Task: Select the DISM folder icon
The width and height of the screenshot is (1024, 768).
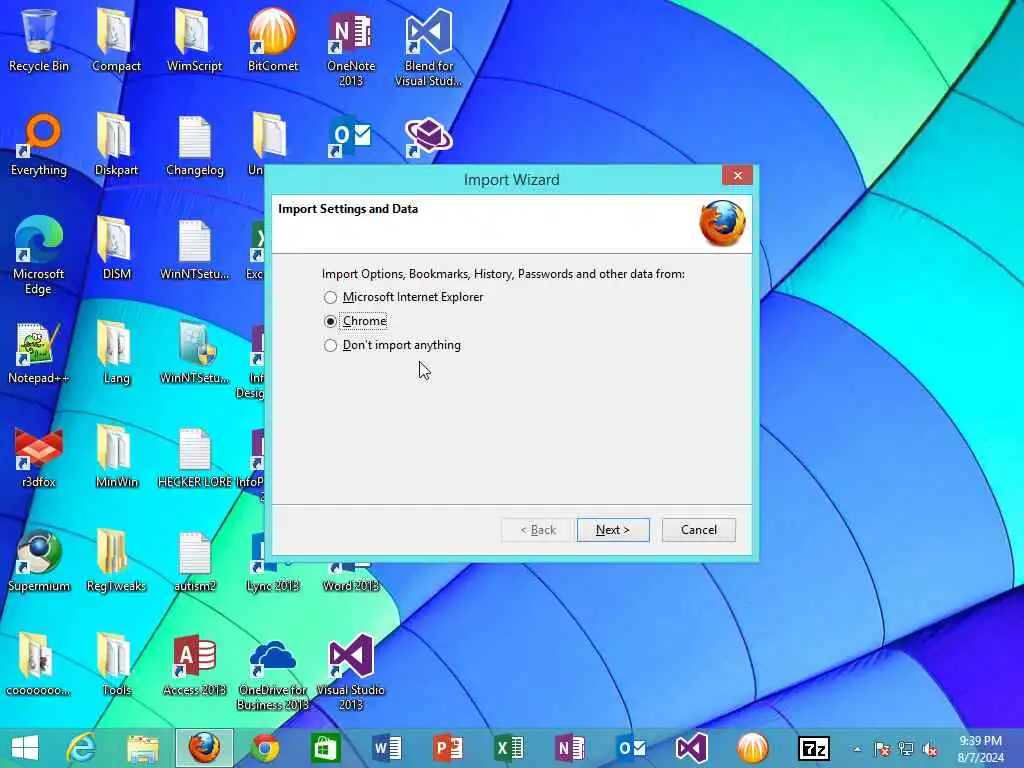Action: [116, 249]
